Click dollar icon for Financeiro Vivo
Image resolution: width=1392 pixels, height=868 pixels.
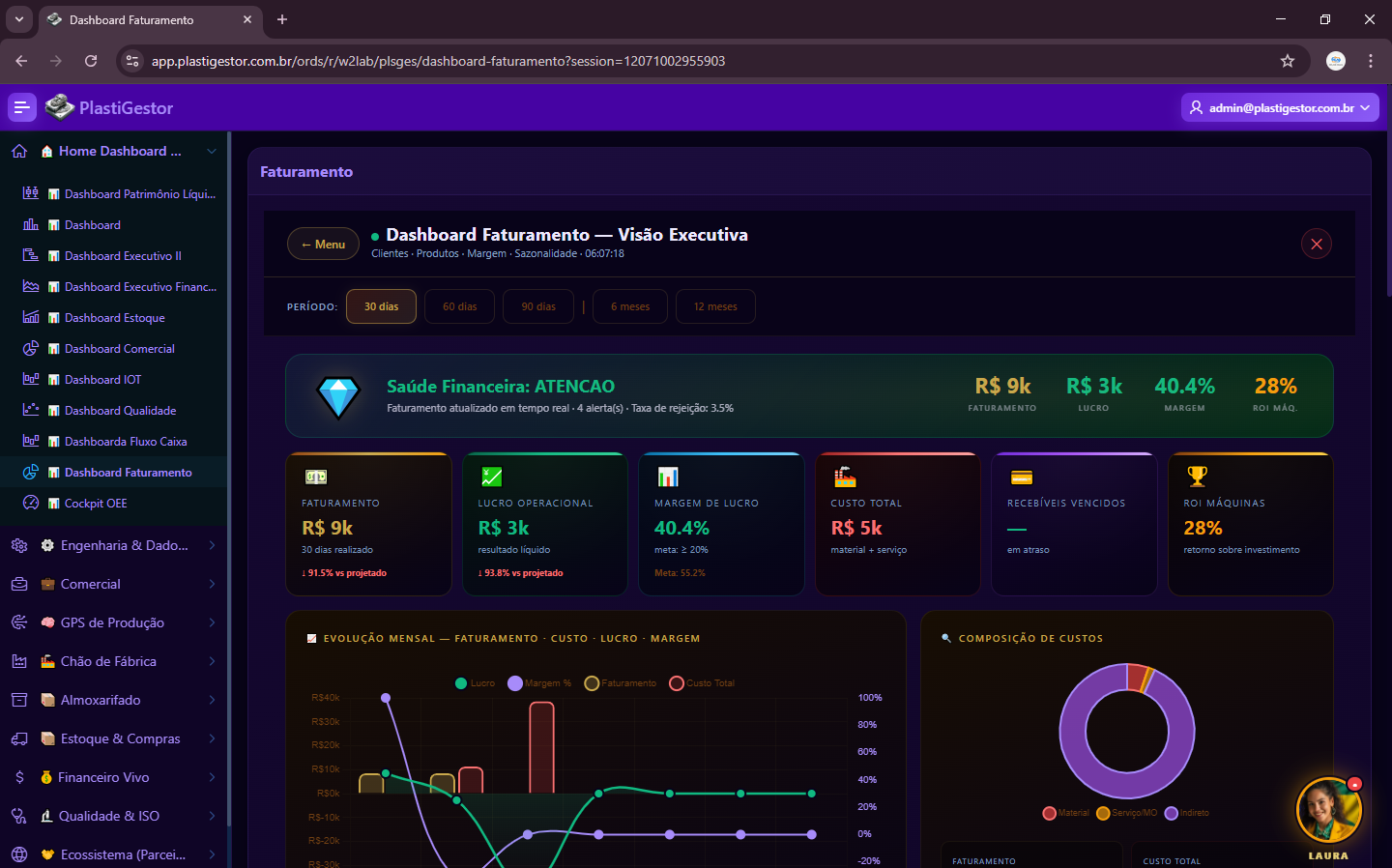click(x=18, y=777)
